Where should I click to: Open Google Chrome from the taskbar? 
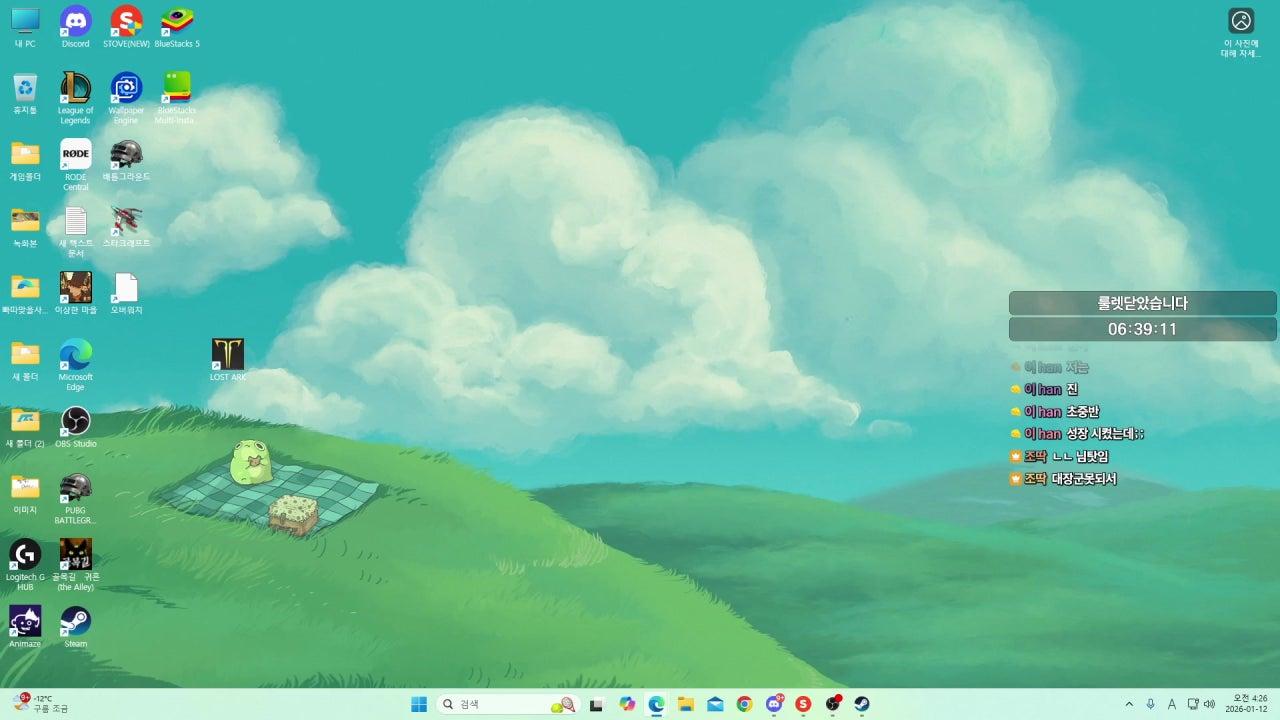(744, 704)
